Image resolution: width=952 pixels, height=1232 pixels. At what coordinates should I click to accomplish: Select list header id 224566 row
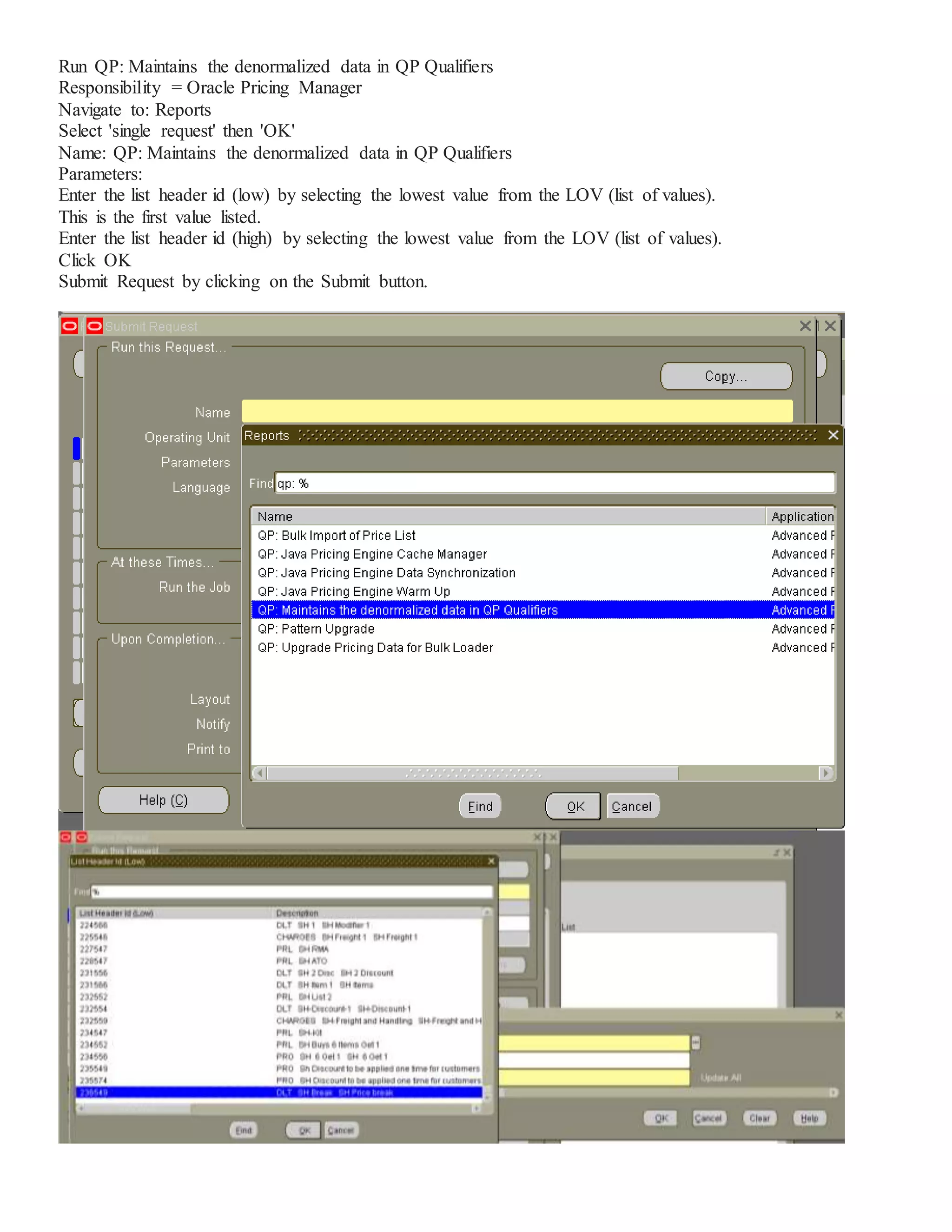click(x=279, y=925)
